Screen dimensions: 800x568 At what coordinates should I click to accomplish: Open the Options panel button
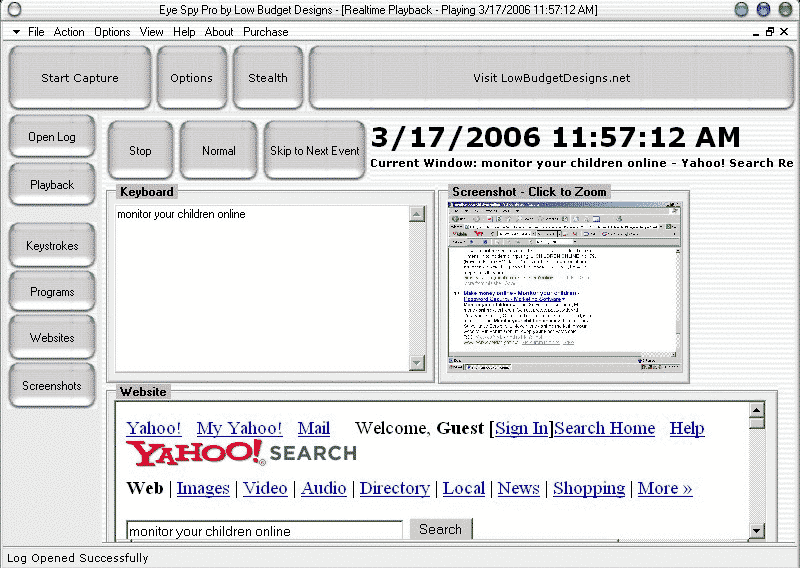click(191, 78)
